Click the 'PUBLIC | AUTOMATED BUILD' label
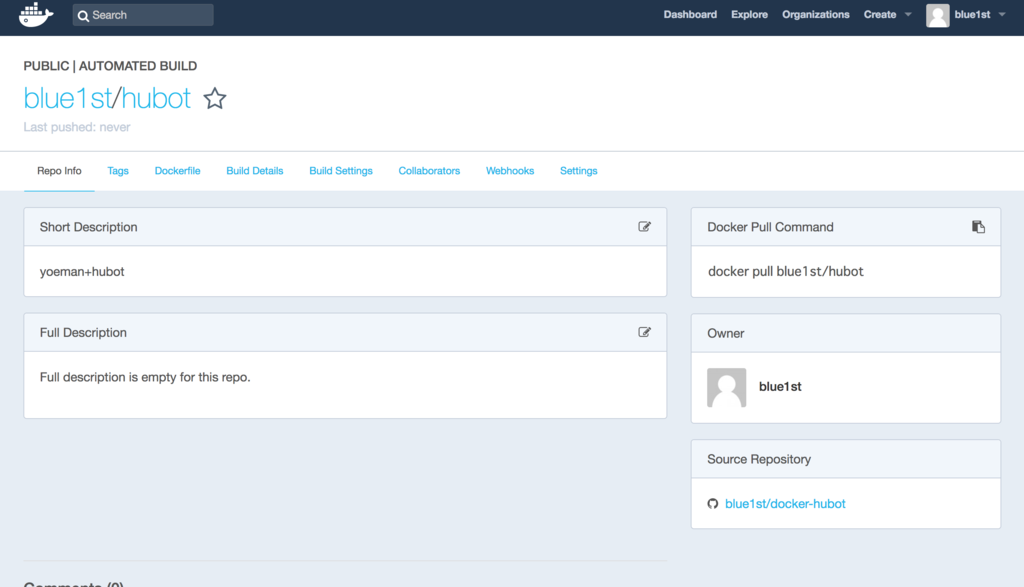Screen dimensions: 1024x587 (x=110, y=66)
